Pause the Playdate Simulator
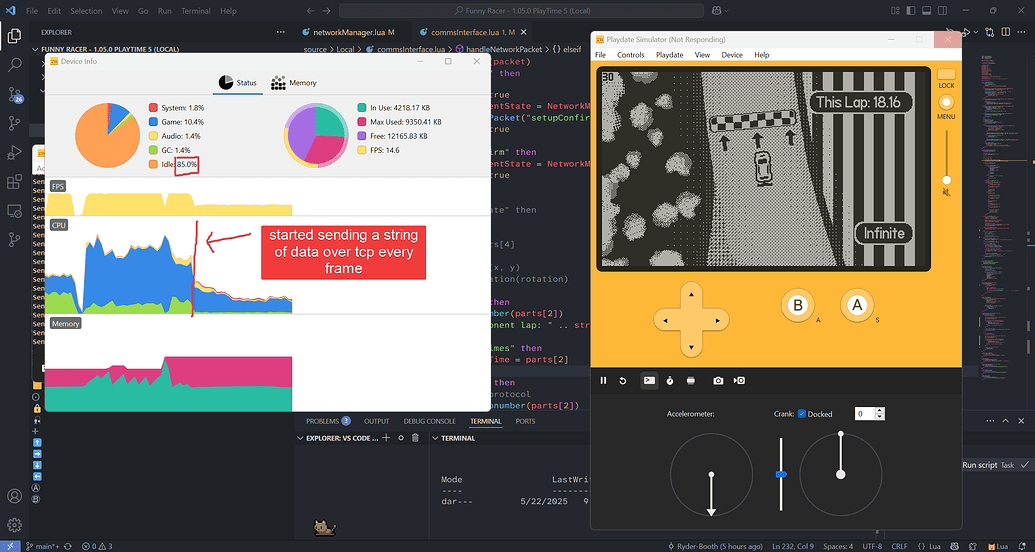The height and width of the screenshot is (552, 1035). (603, 380)
